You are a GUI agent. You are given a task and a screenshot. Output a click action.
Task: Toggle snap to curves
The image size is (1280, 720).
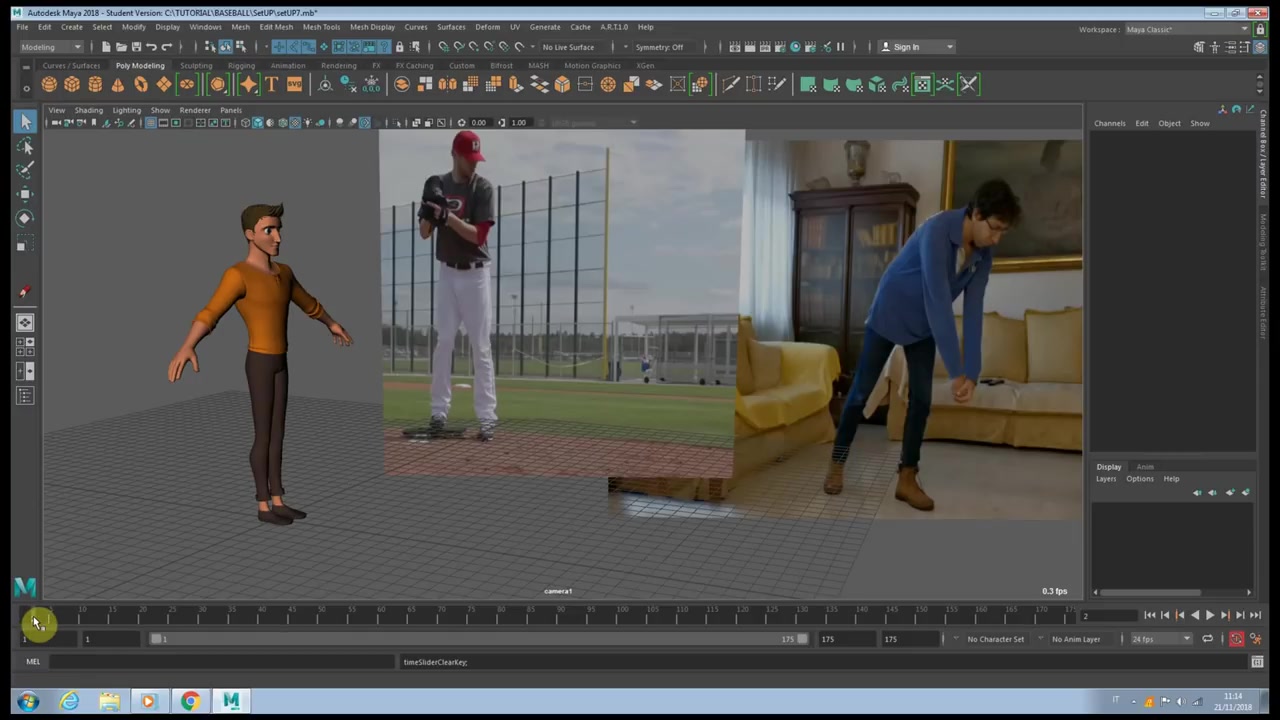pos(458,47)
